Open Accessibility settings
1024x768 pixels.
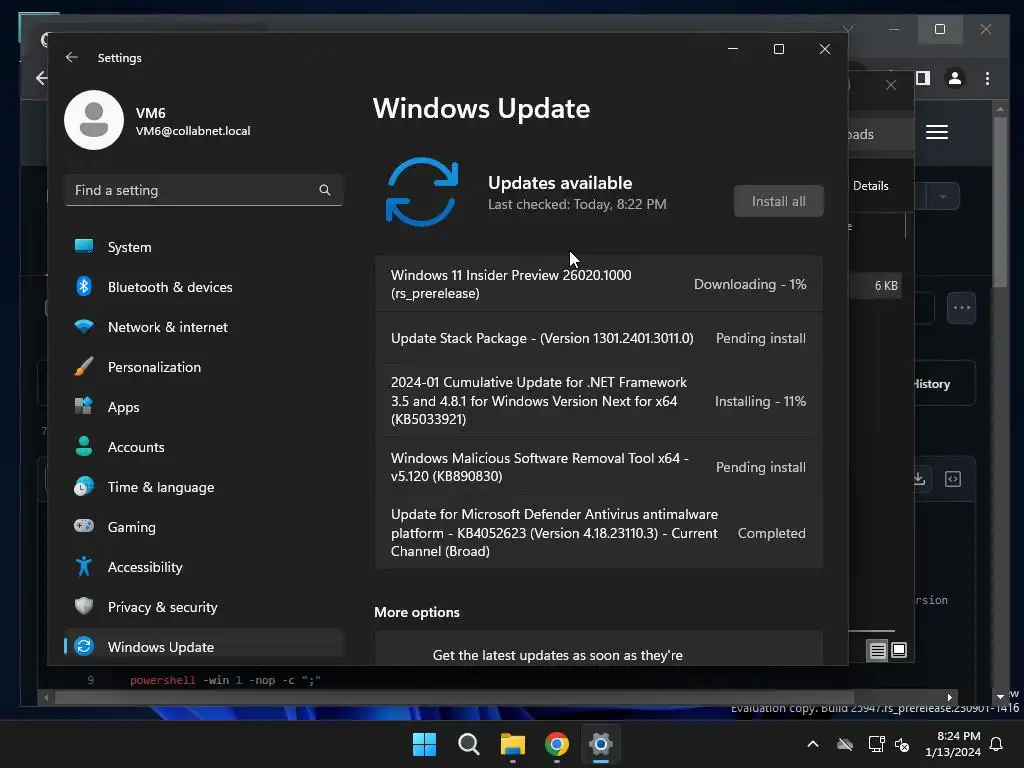(x=204, y=567)
